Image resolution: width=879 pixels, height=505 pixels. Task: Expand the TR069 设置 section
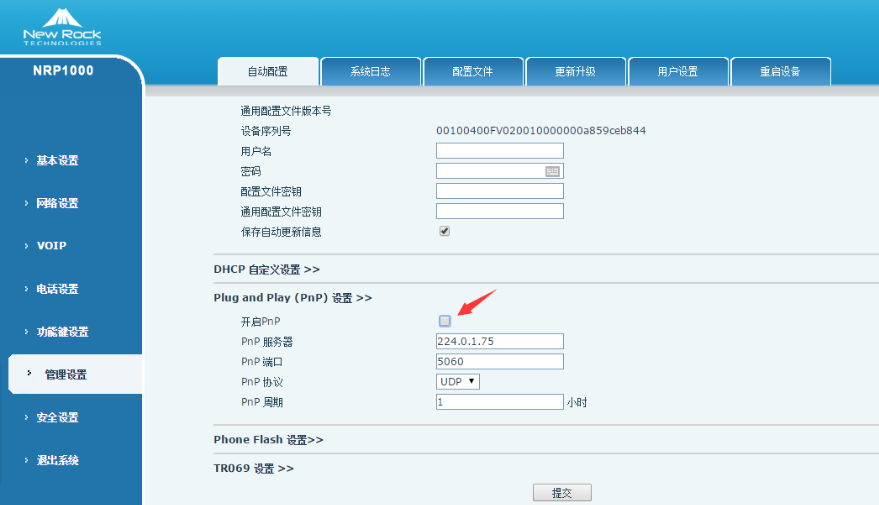tap(253, 467)
